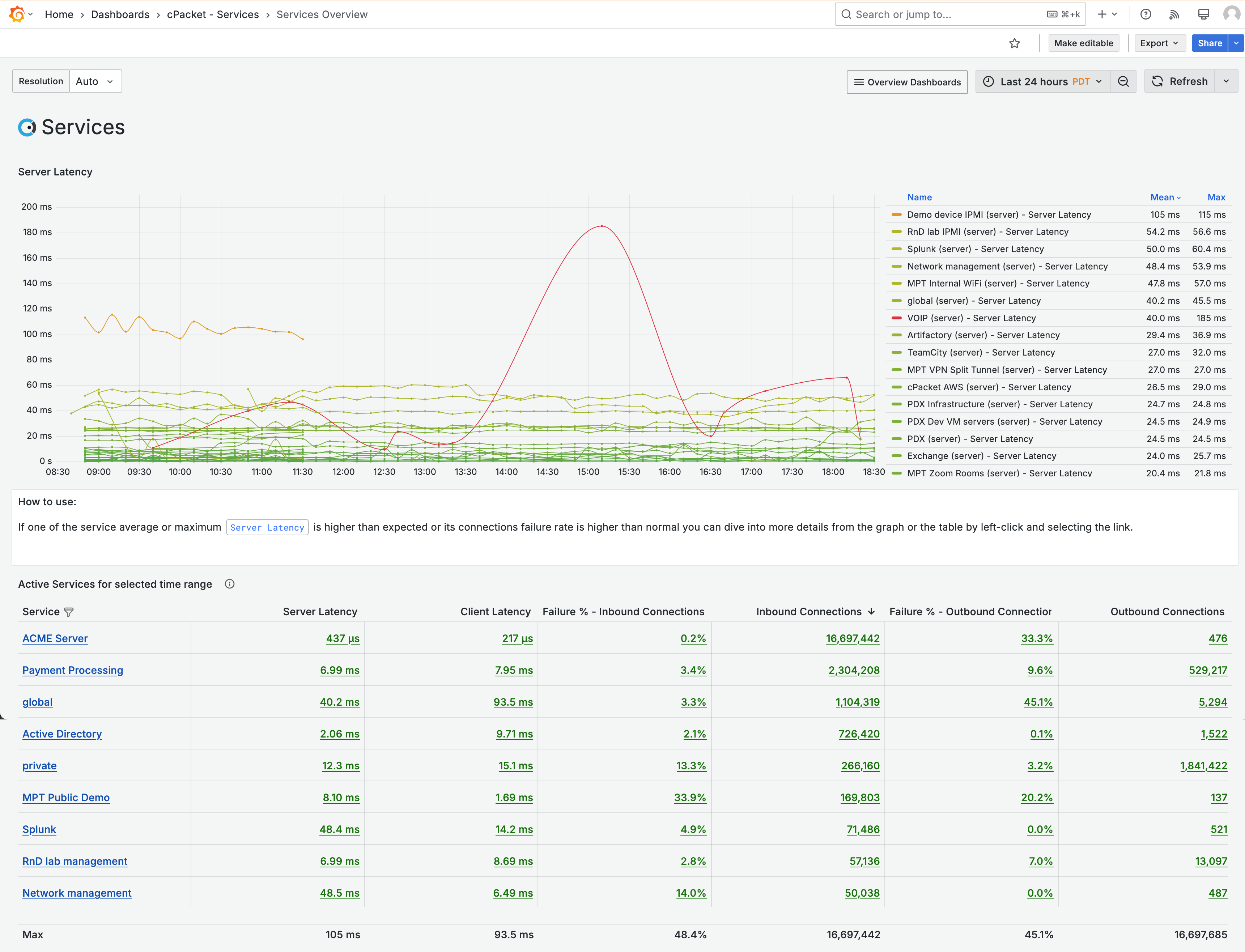Toggle Artifactory legend series
1245x952 pixels.
pyautogui.click(x=983, y=335)
